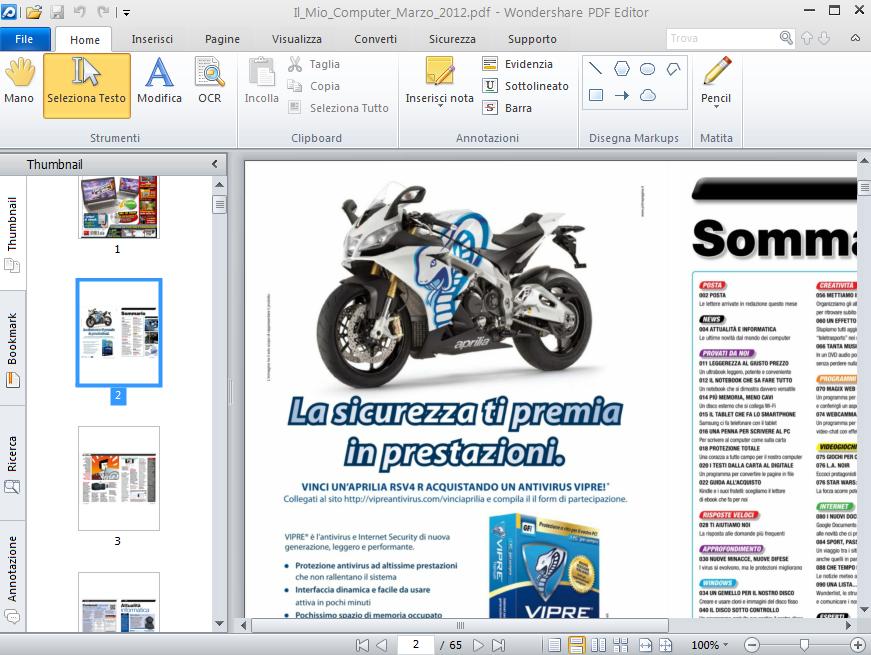Collapse the ribbon with chevron
Image resolution: width=871 pixels, height=655 pixels.
point(855,38)
